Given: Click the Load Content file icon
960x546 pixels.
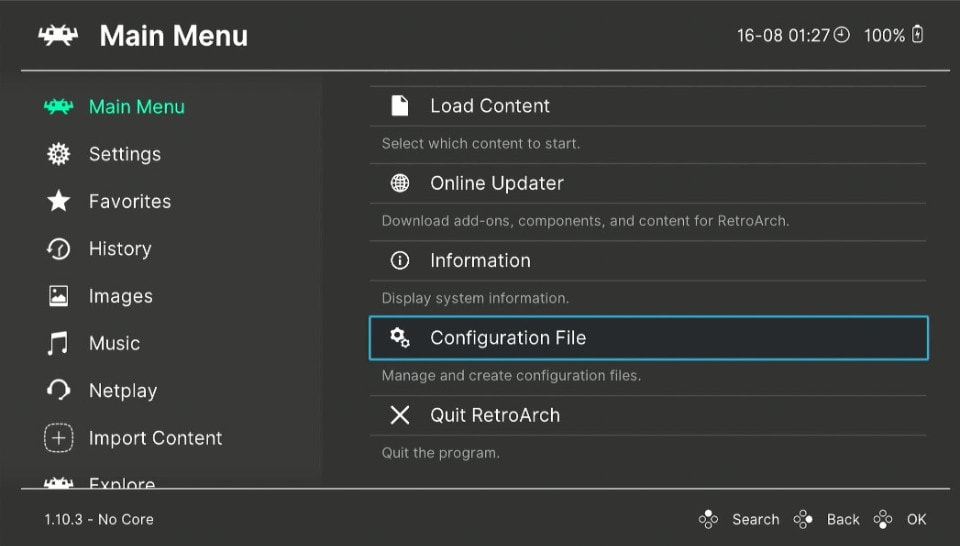Looking at the screenshot, I should (x=400, y=106).
